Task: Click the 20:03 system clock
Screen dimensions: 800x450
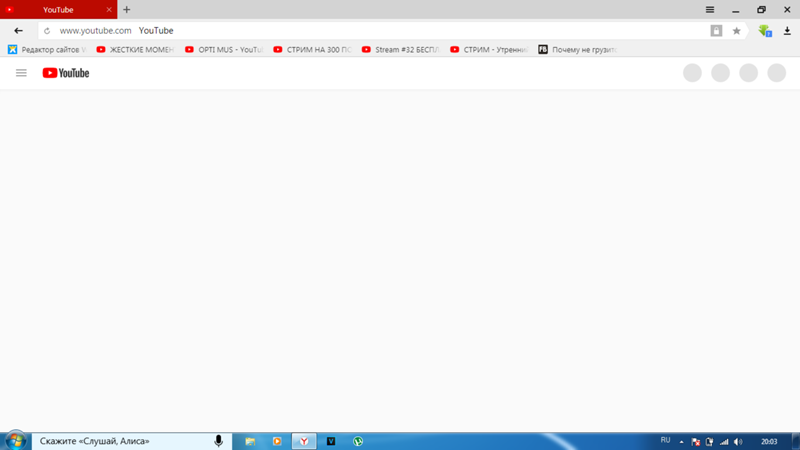Action: [769, 442]
